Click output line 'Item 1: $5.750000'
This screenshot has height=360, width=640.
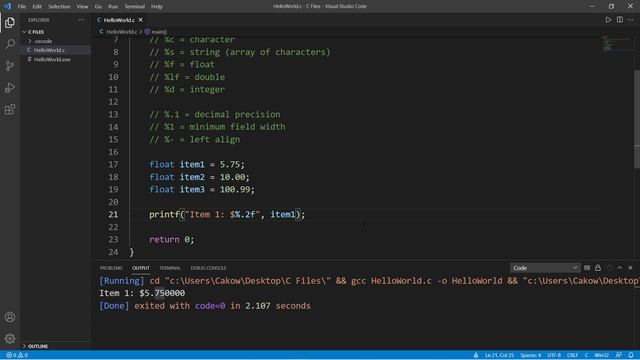pos(142,293)
